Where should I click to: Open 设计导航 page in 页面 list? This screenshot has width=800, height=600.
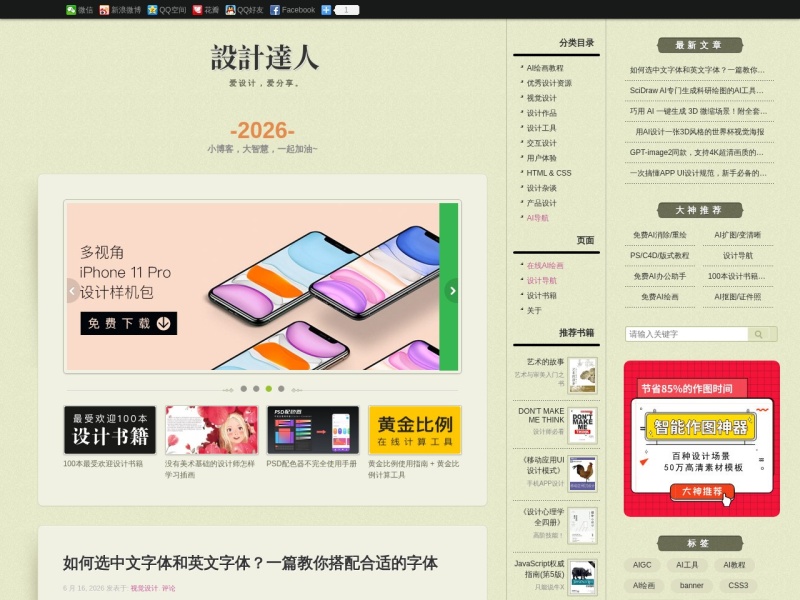coord(541,281)
